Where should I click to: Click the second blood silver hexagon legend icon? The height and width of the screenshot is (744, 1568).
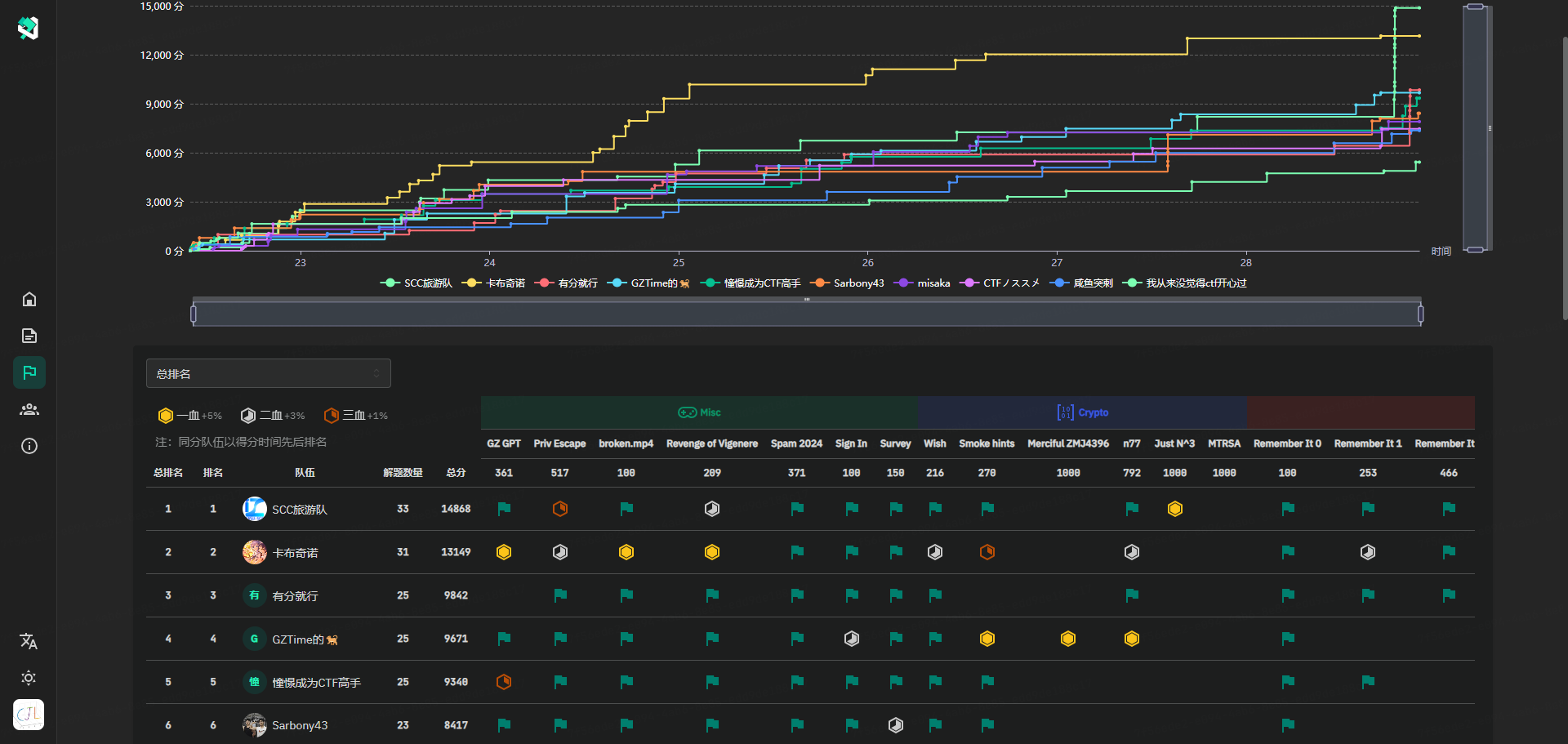248,416
